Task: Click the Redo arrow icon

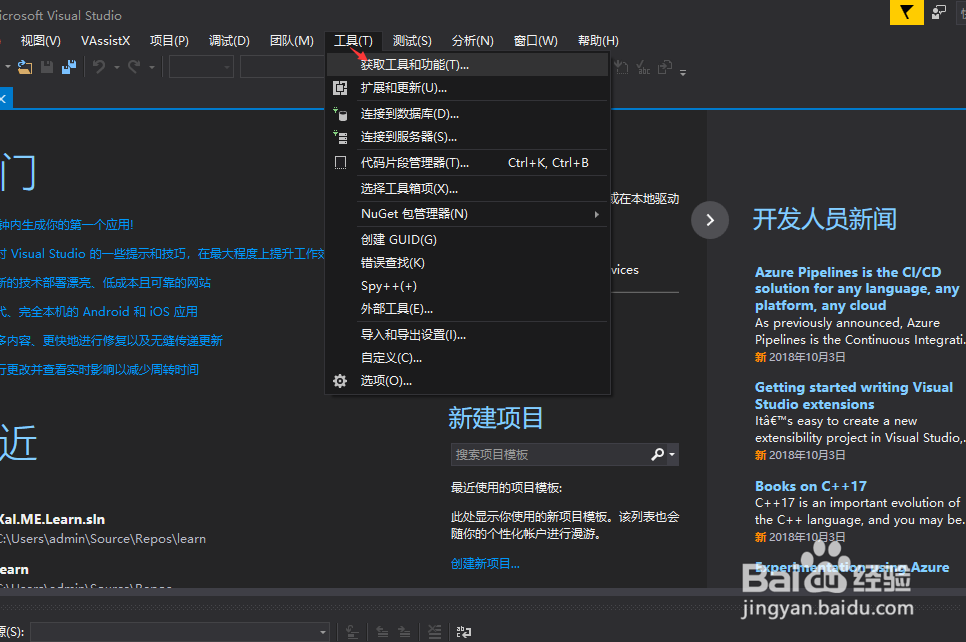Action: coord(134,67)
